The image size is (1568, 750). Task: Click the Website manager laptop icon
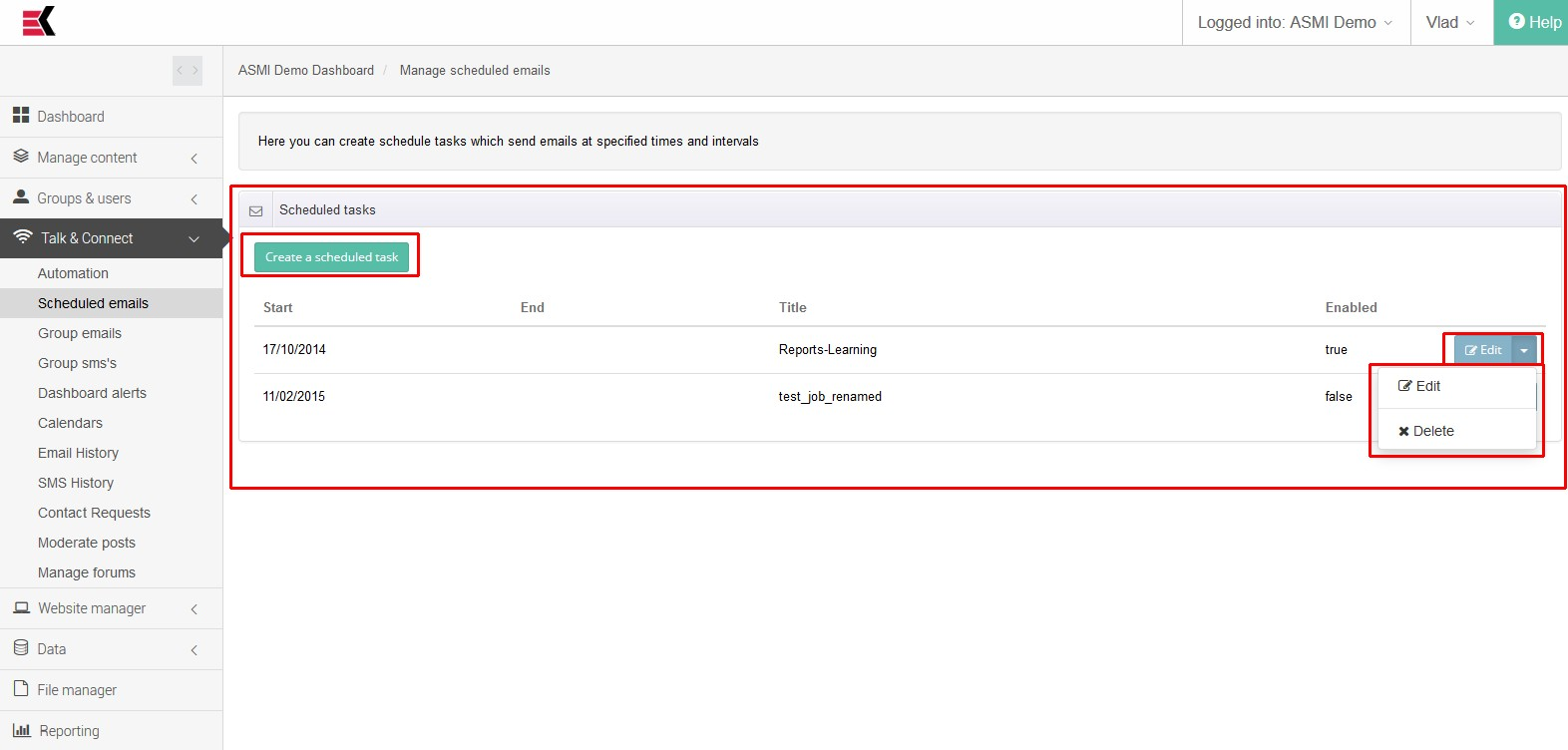(x=22, y=607)
